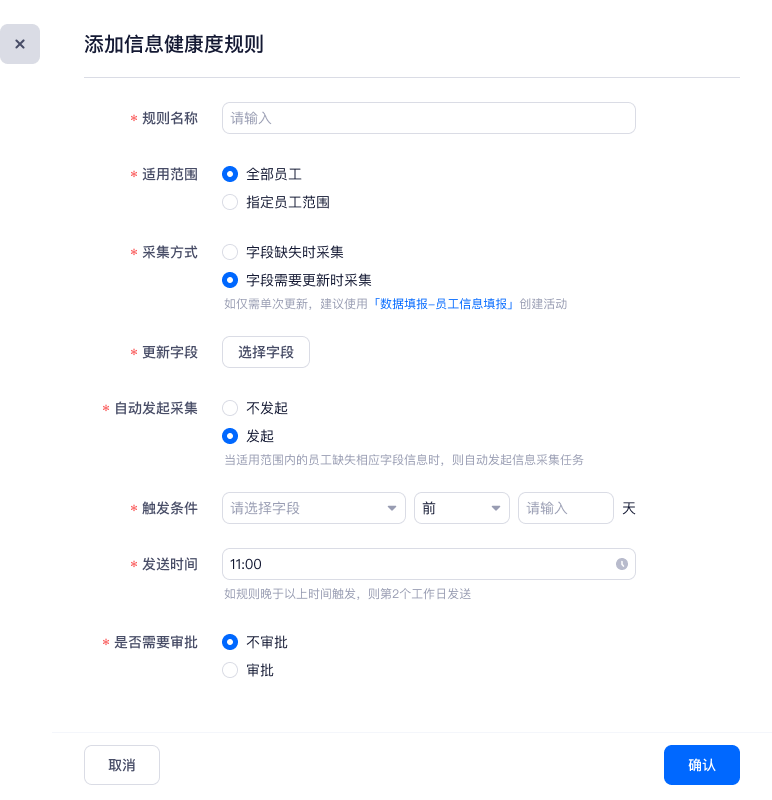Click the clock icon in 发送时间 field
The image size is (772, 800).
621,564
